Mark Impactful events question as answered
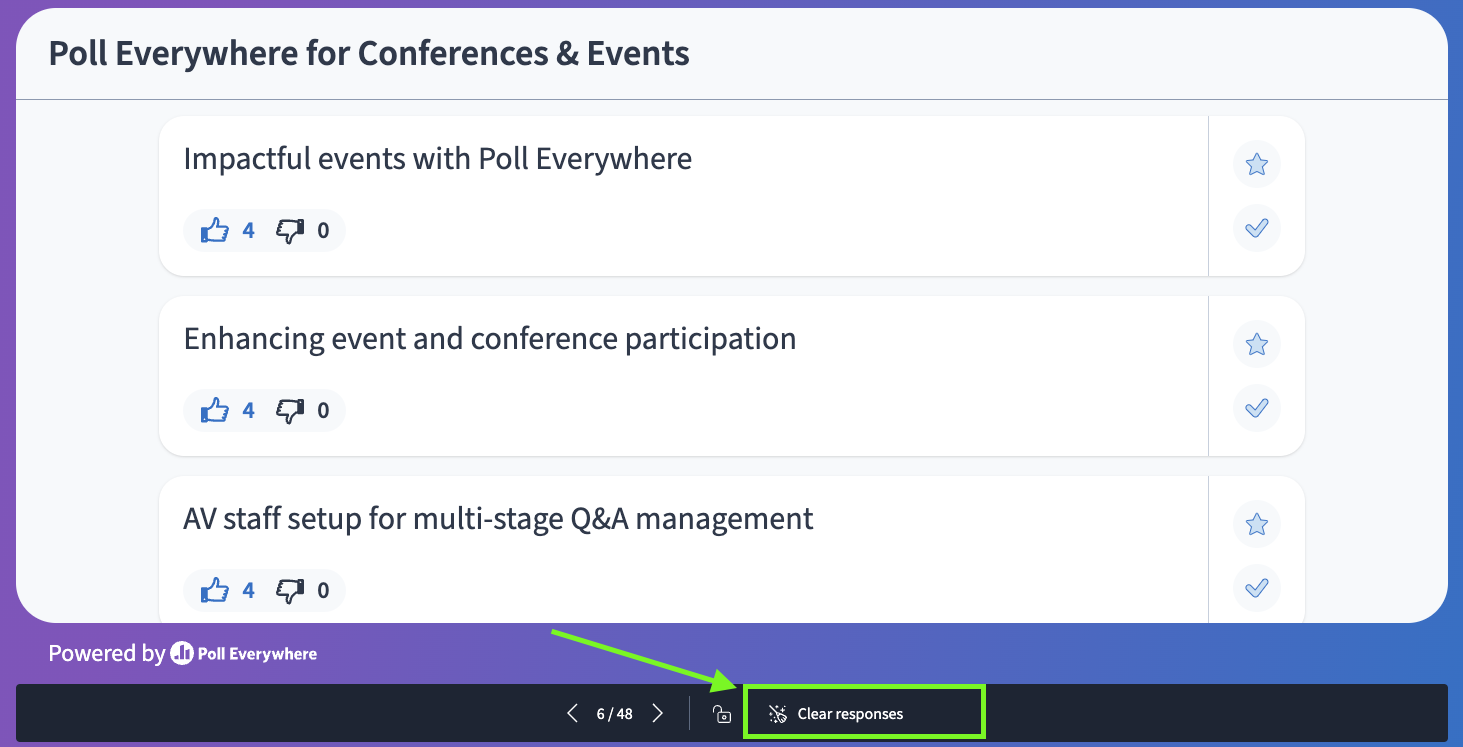Image resolution: width=1463 pixels, height=747 pixels. (1257, 228)
